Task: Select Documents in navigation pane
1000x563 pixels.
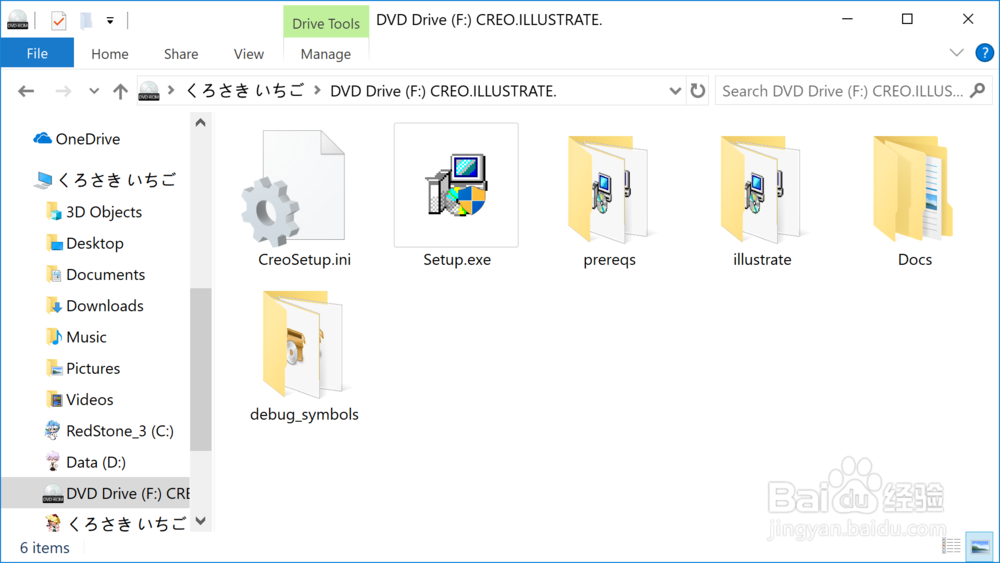Action: click(95, 274)
